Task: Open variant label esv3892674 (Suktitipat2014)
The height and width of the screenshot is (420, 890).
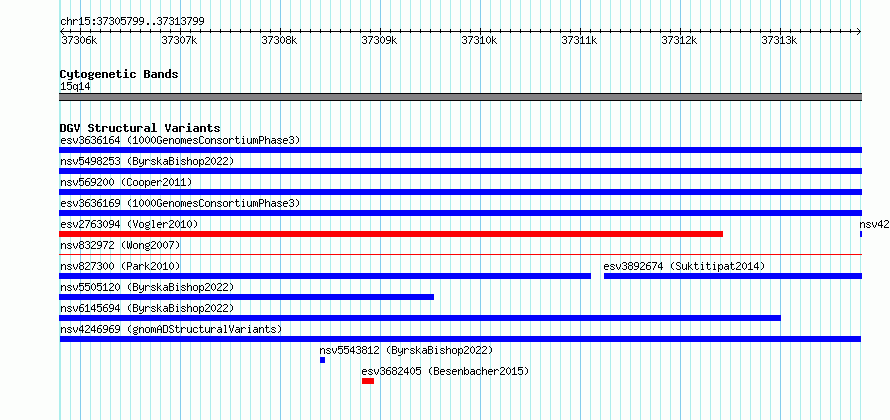Action: [x=684, y=266]
